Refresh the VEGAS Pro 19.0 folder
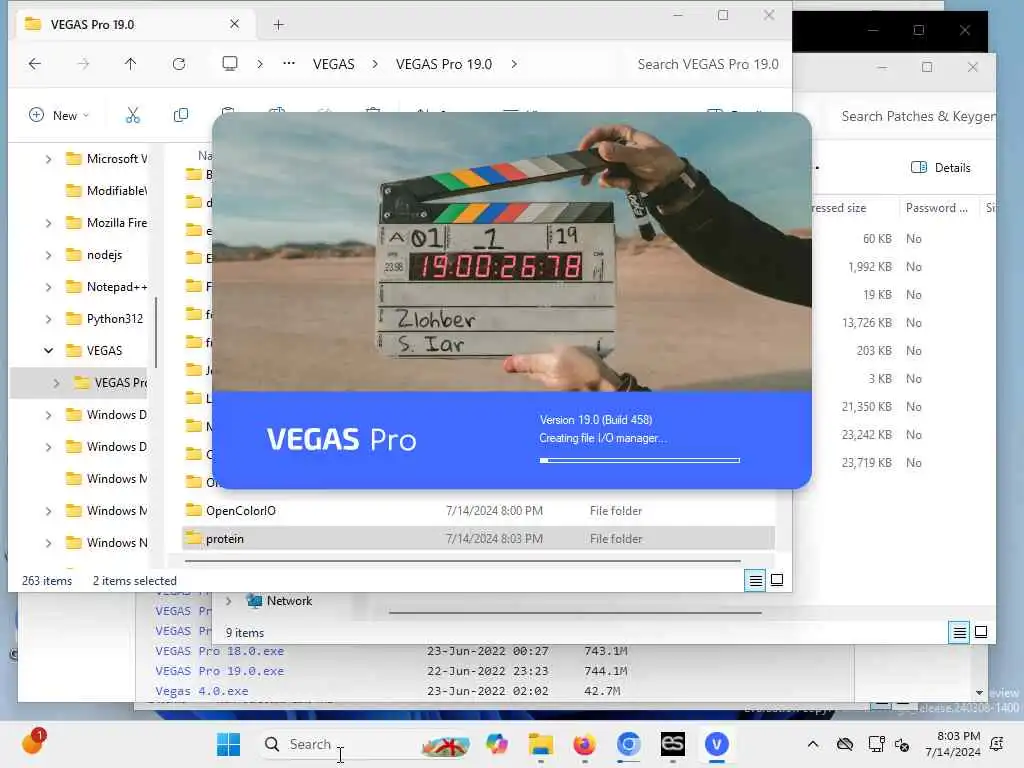The width and height of the screenshot is (1024, 768). click(179, 64)
